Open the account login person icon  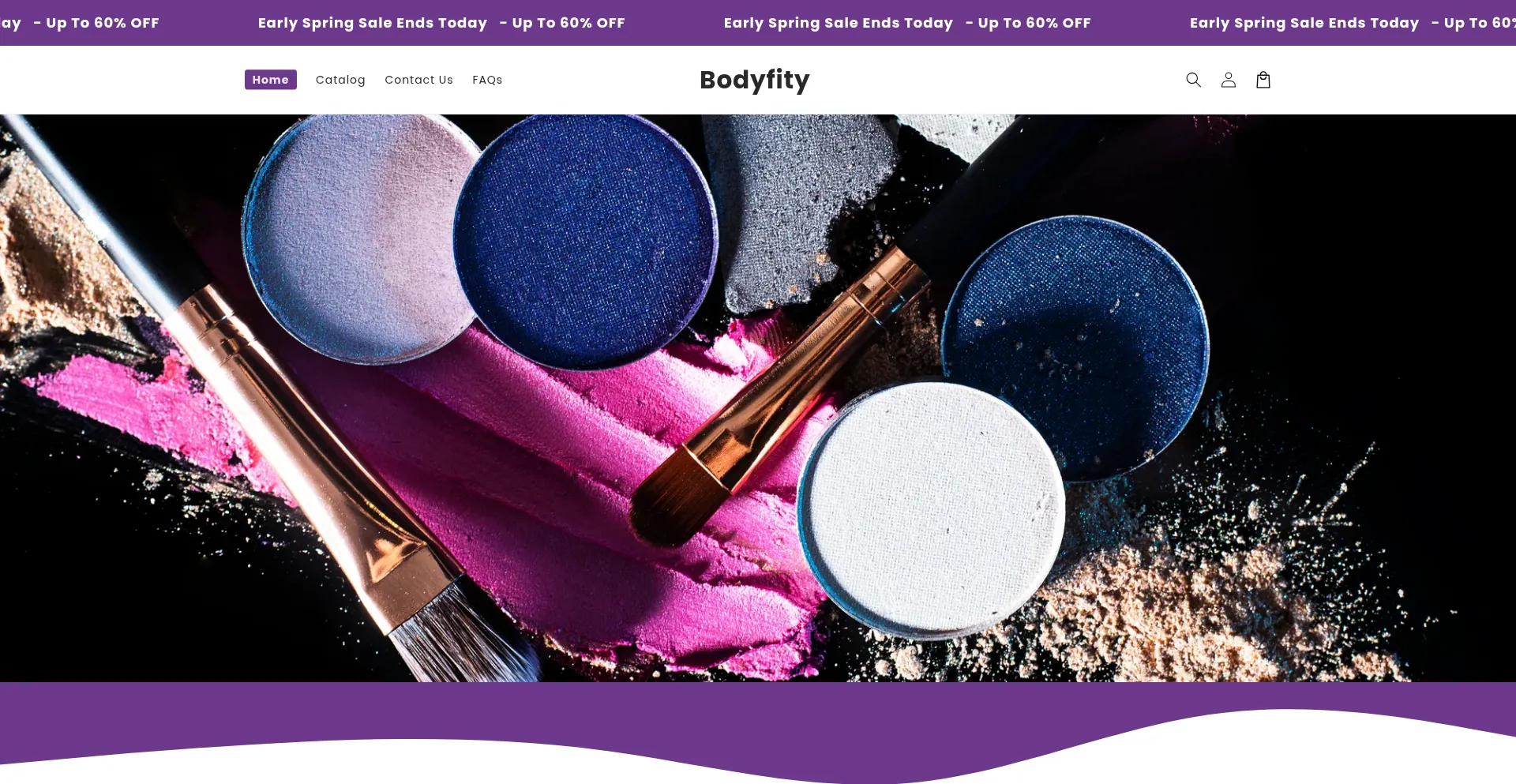pos(1228,80)
